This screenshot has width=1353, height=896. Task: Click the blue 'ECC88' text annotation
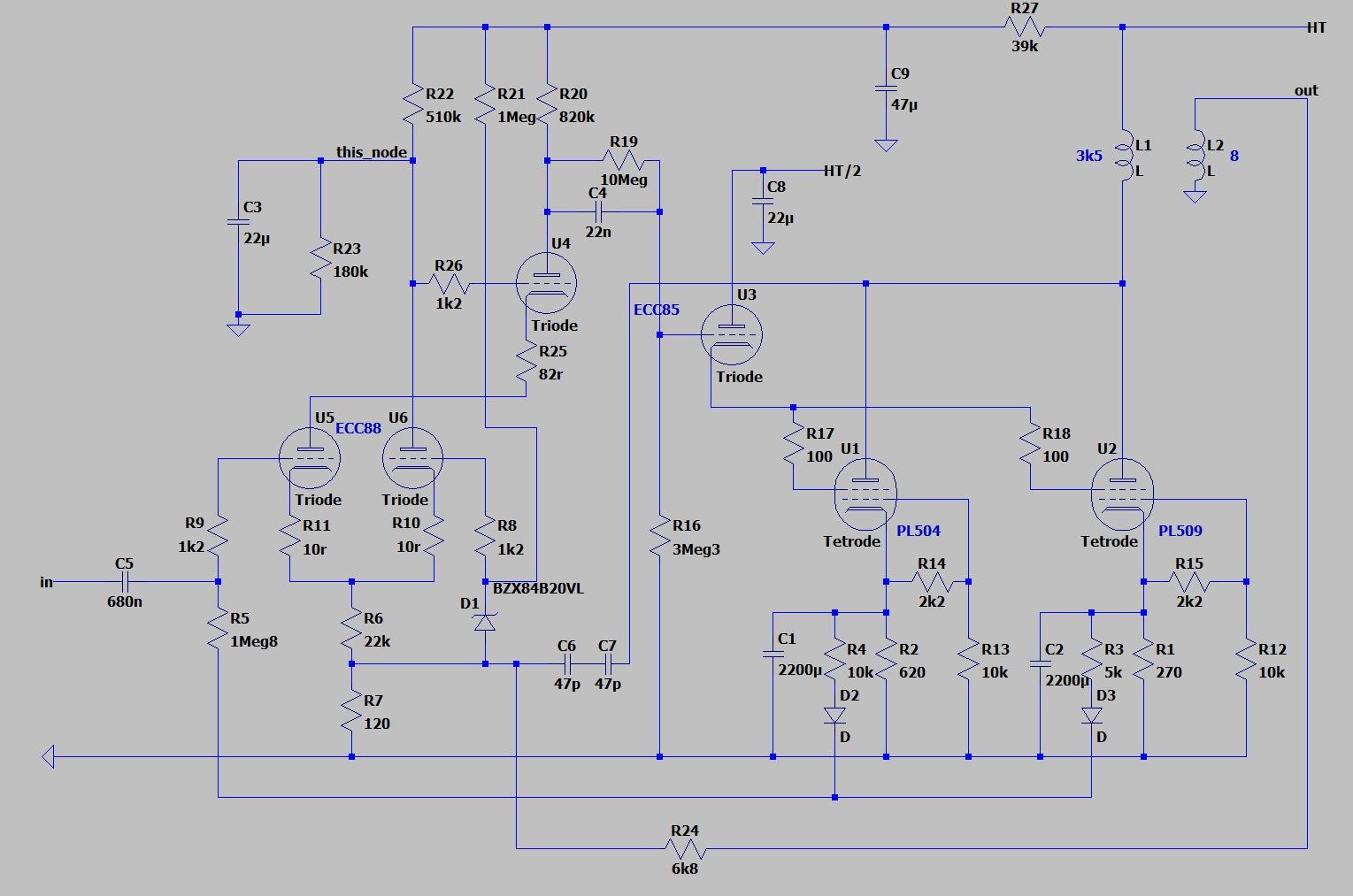tap(358, 428)
